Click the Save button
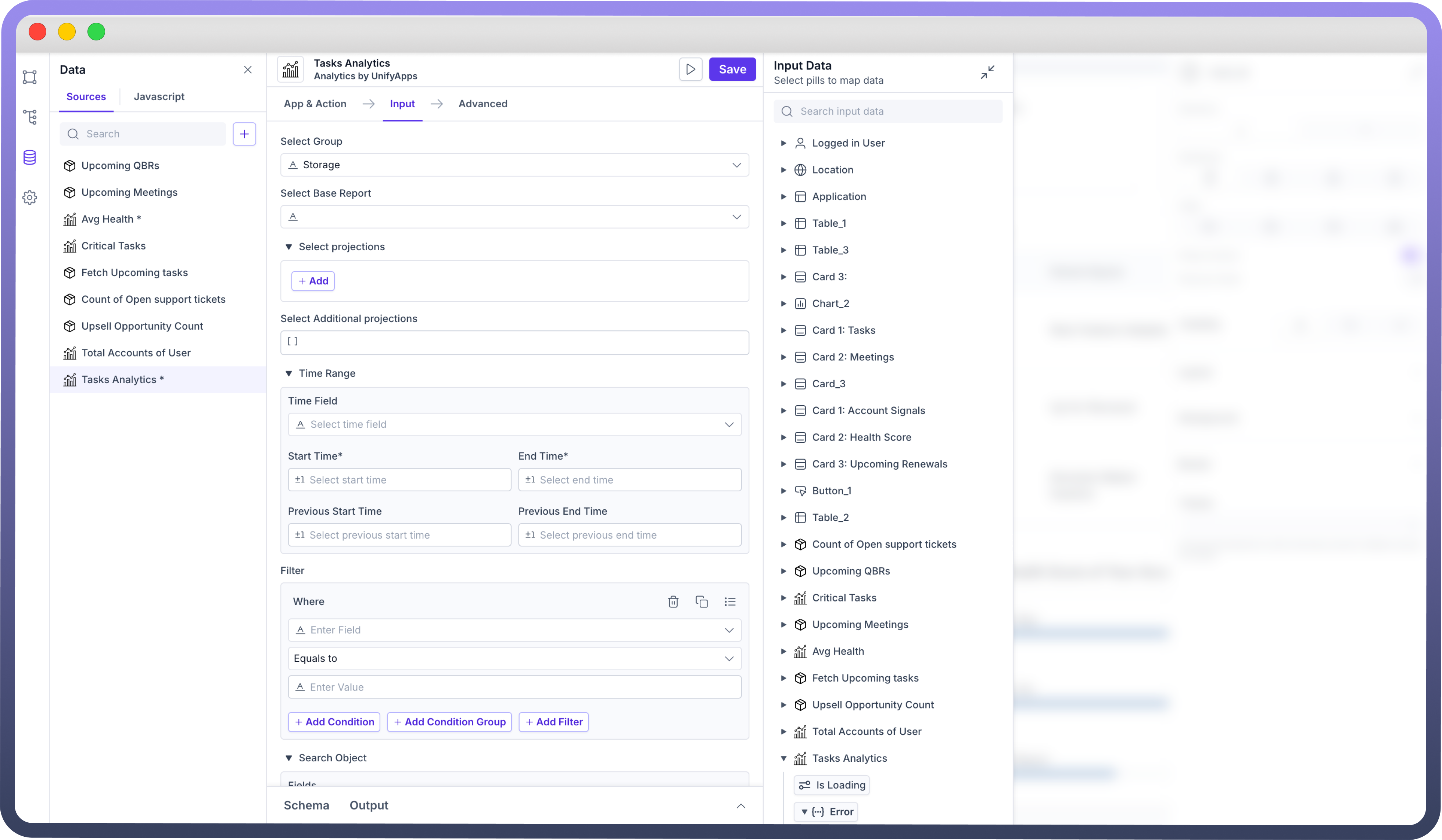The image size is (1442, 840). pos(732,69)
